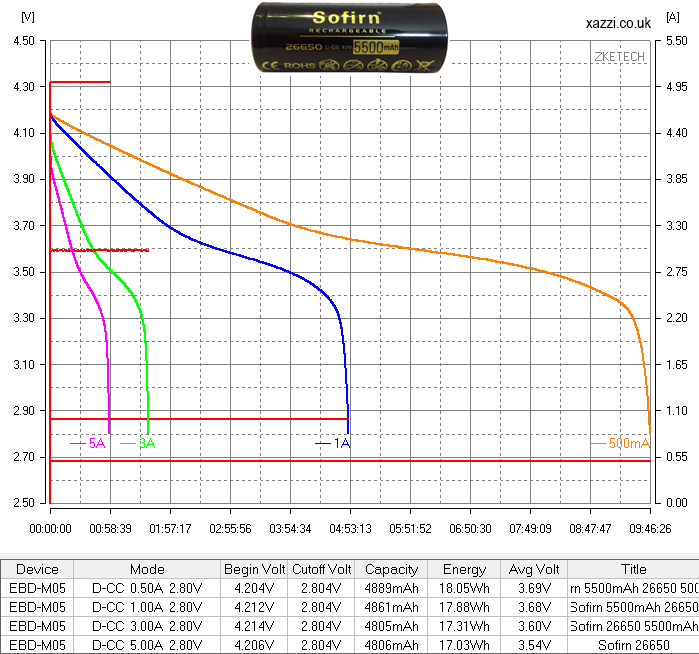
Task: Click the 3.54V average volt cell
Action: (534, 645)
